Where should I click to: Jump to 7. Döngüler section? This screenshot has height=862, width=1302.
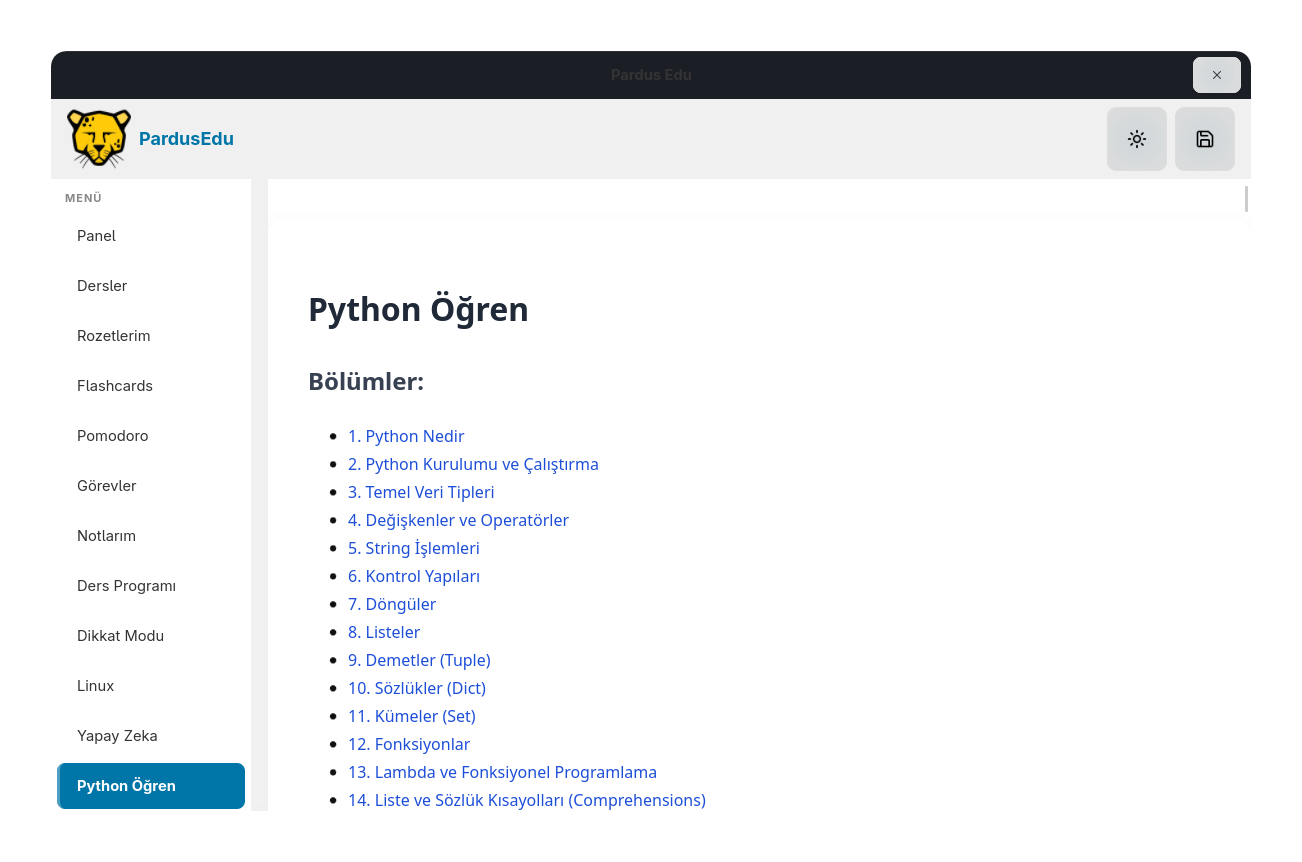coord(392,604)
